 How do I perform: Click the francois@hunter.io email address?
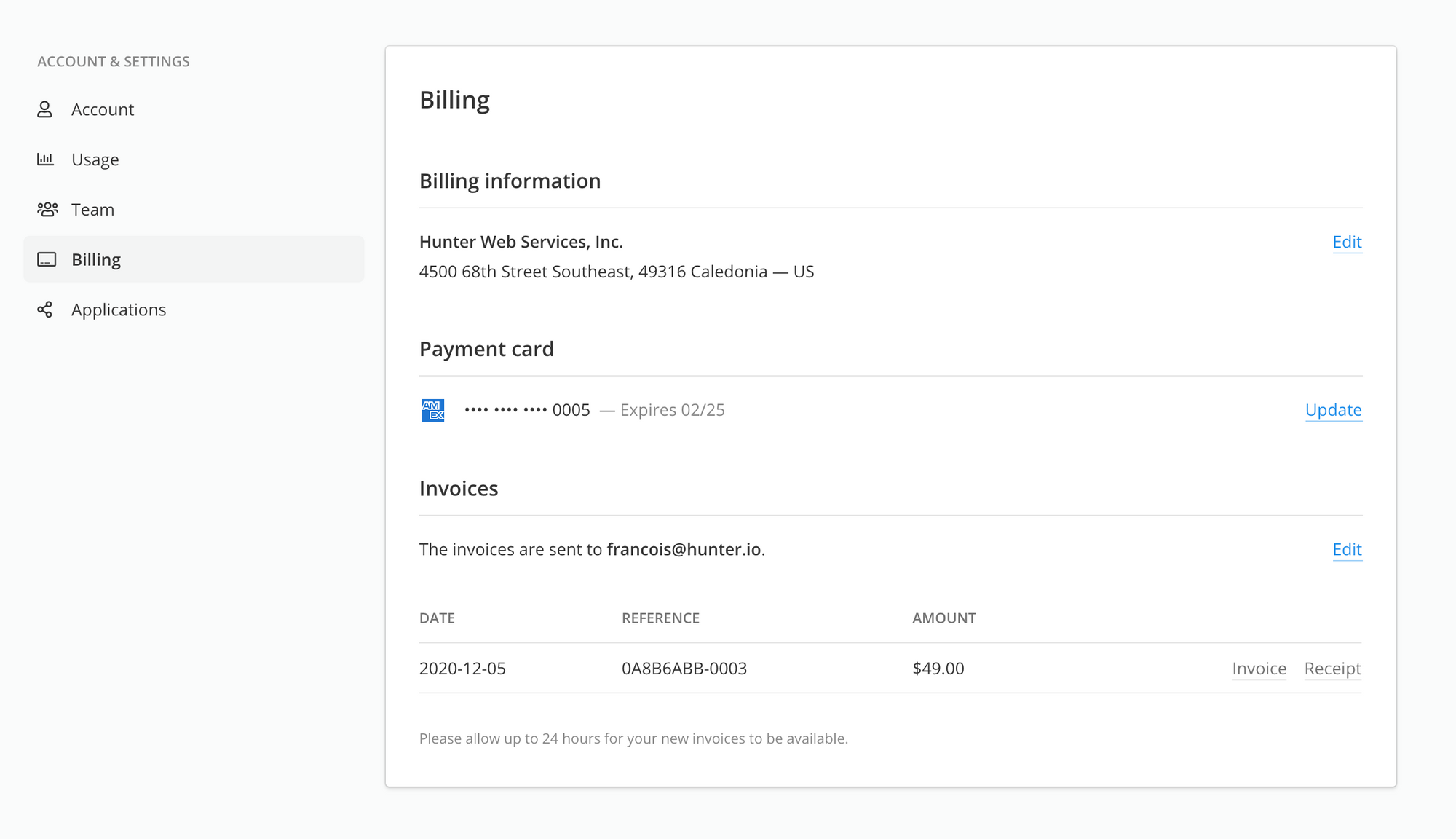coord(684,549)
